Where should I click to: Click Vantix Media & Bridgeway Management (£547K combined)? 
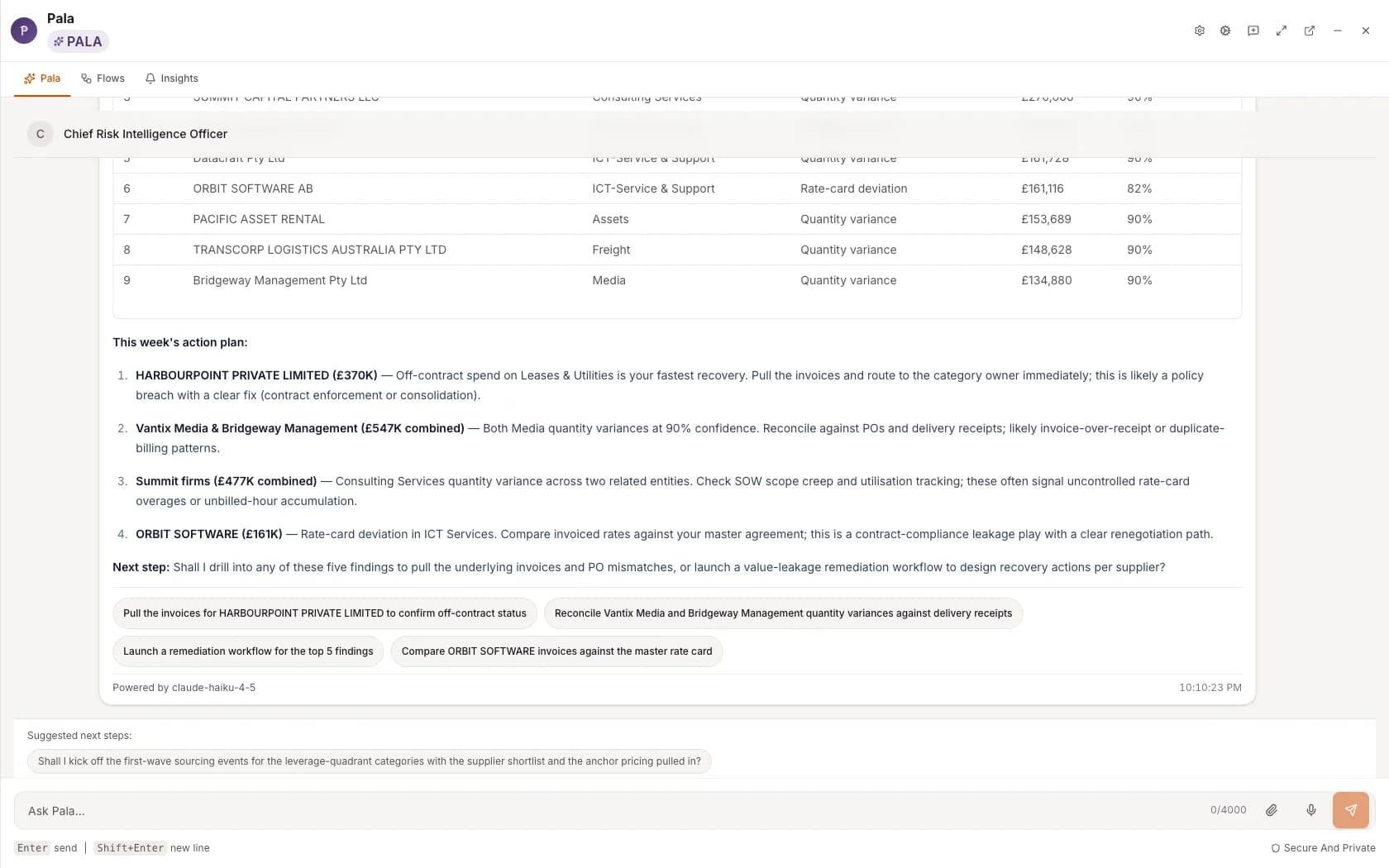tap(300, 428)
